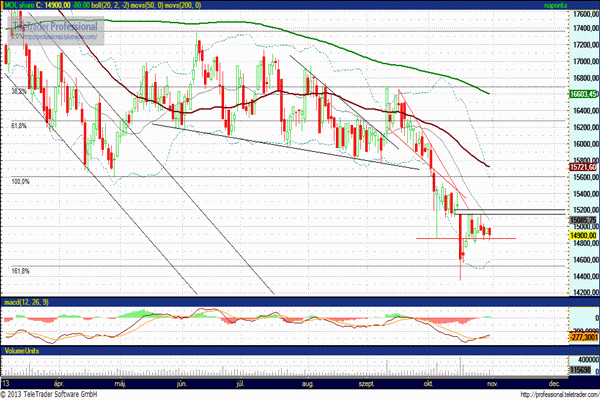Select the gray 15085,75 price tag
Screen dimensions: 600x400
[583, 220]
